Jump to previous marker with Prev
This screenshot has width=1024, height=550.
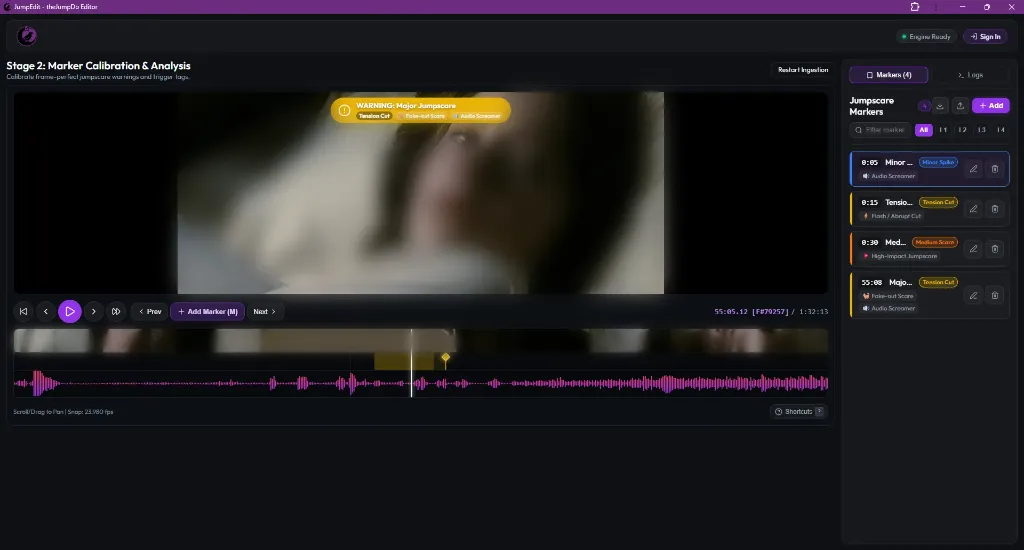click(150, 312)
